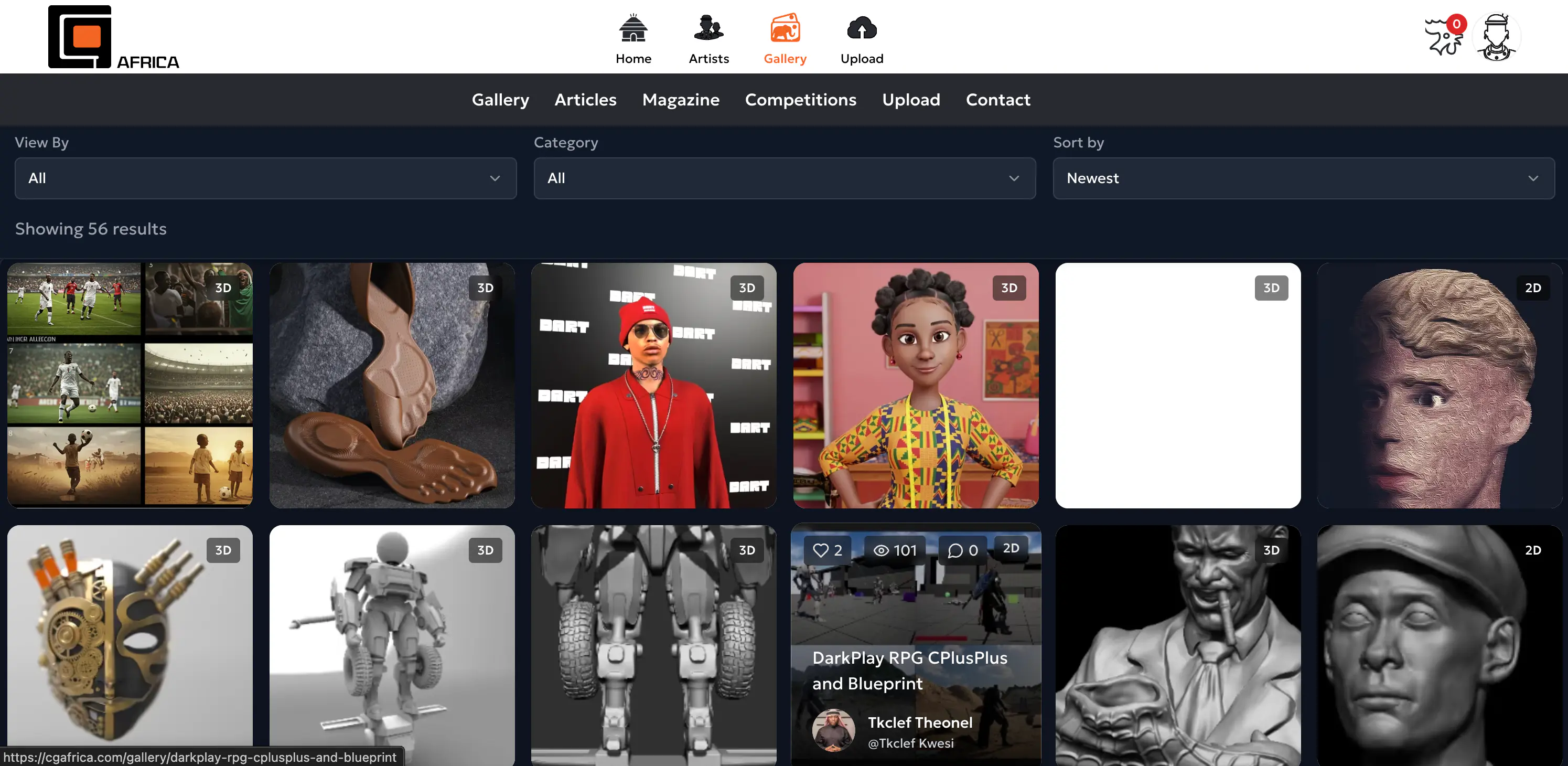Click the orange Gallery elephant icon
This screenshot has height=766, width=1568.
pyautogui.click(x=785, y=28)
